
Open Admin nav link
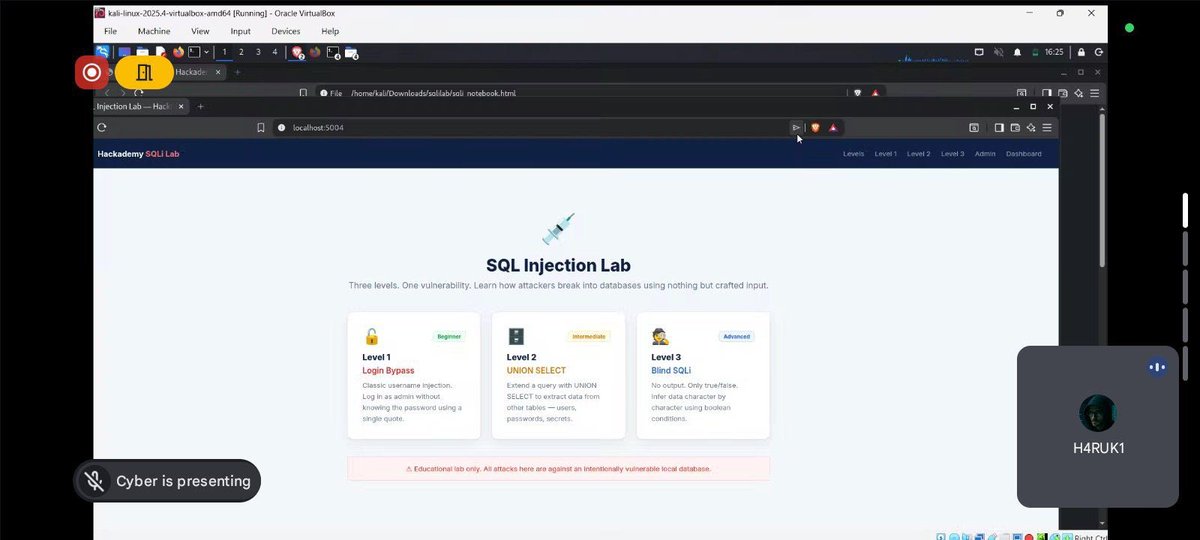tap(985, 154)
